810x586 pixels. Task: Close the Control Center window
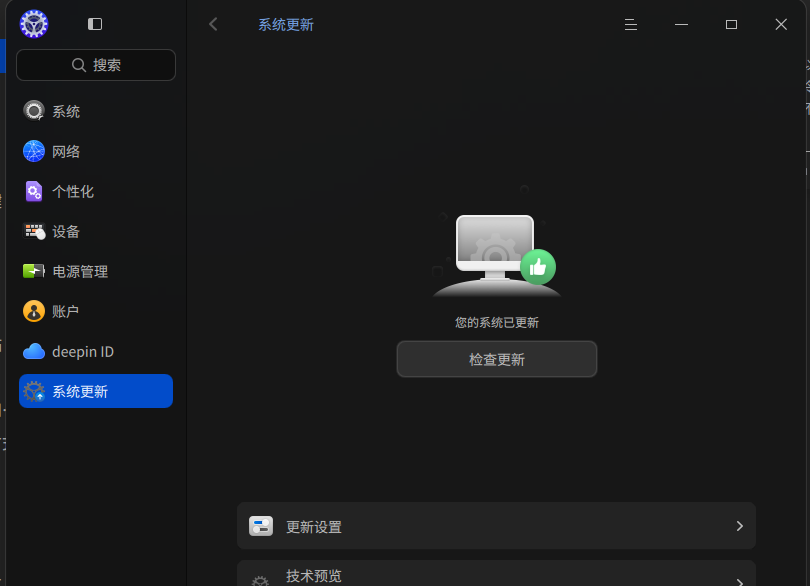(781, 24)
